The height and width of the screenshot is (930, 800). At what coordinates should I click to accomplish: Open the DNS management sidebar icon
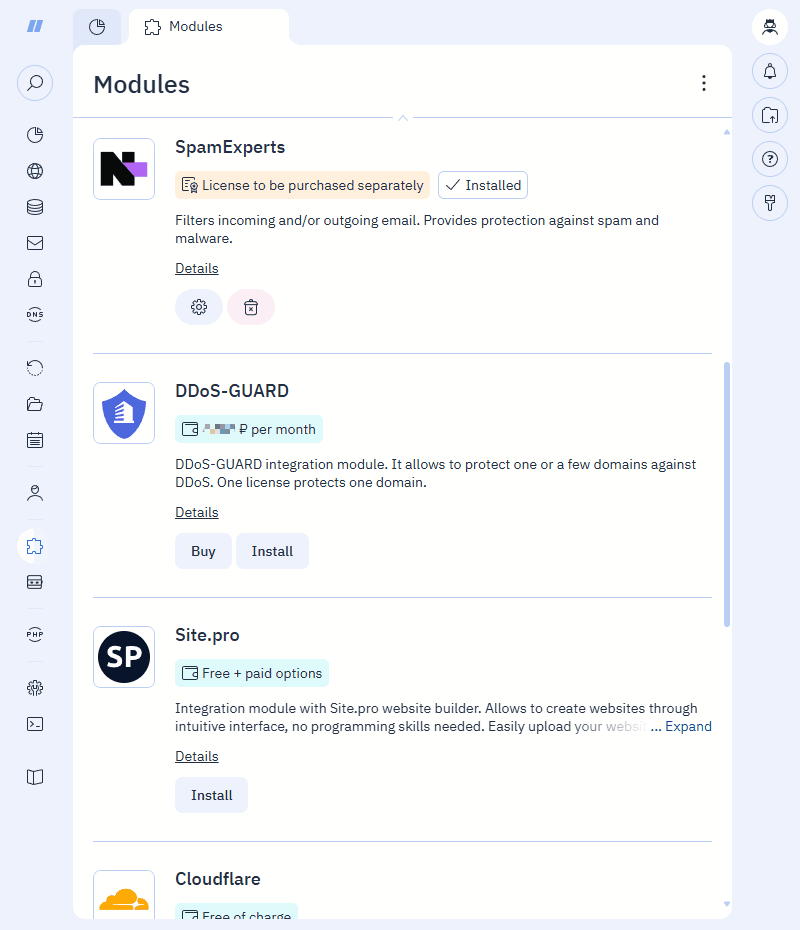35,314
